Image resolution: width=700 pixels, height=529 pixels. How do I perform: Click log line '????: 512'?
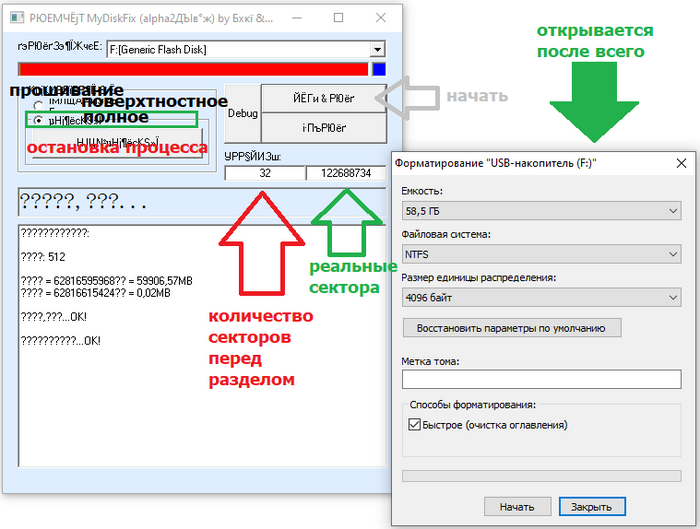coord(43,257)
